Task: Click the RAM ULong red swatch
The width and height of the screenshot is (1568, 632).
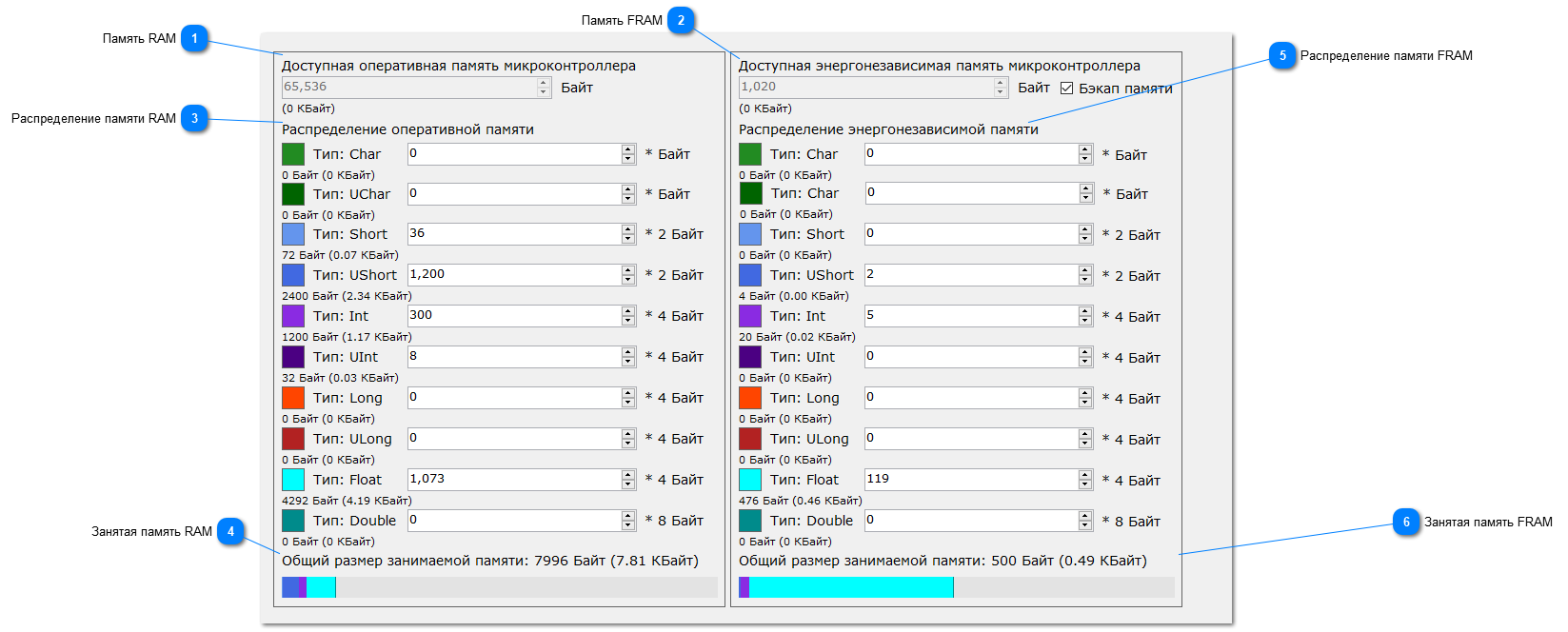Action: point(293,439)
